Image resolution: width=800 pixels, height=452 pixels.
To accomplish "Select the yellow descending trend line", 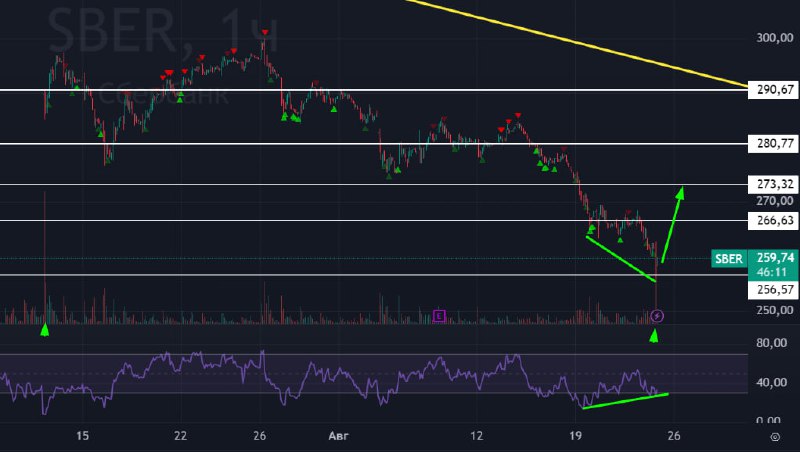I will coord(577,43).
